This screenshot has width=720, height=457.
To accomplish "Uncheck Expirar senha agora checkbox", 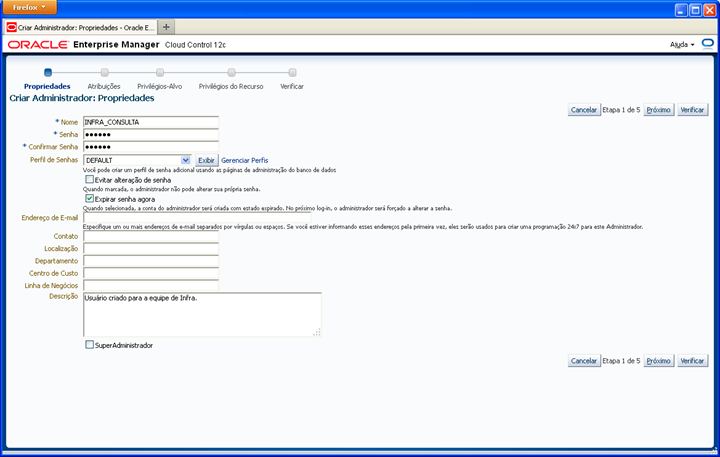I will coord(90,199).
